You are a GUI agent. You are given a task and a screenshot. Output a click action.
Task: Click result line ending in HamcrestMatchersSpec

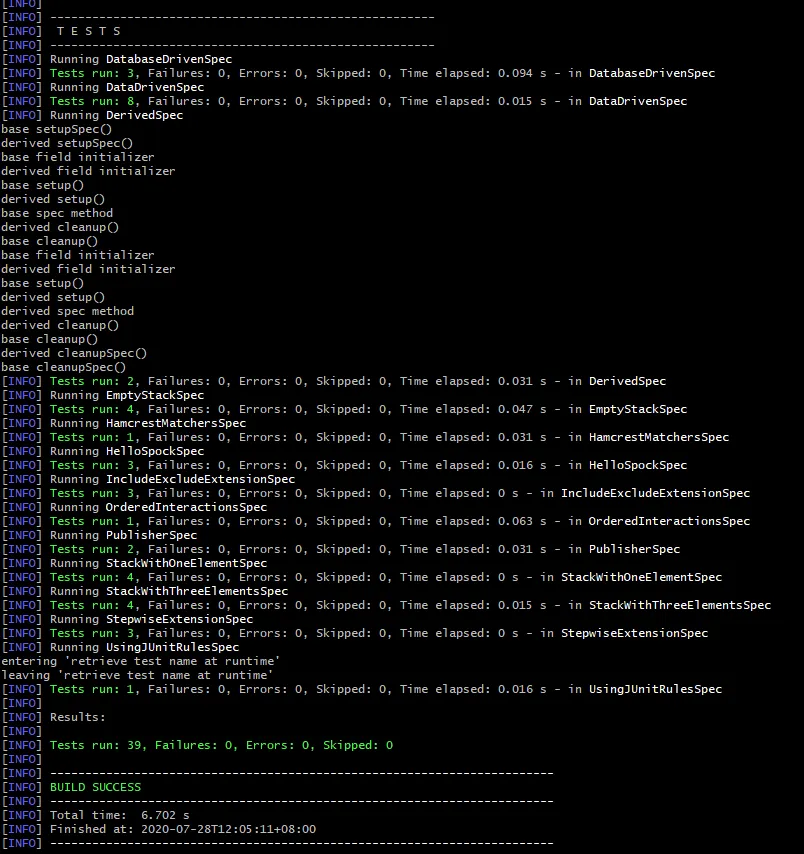pos(366,437)
